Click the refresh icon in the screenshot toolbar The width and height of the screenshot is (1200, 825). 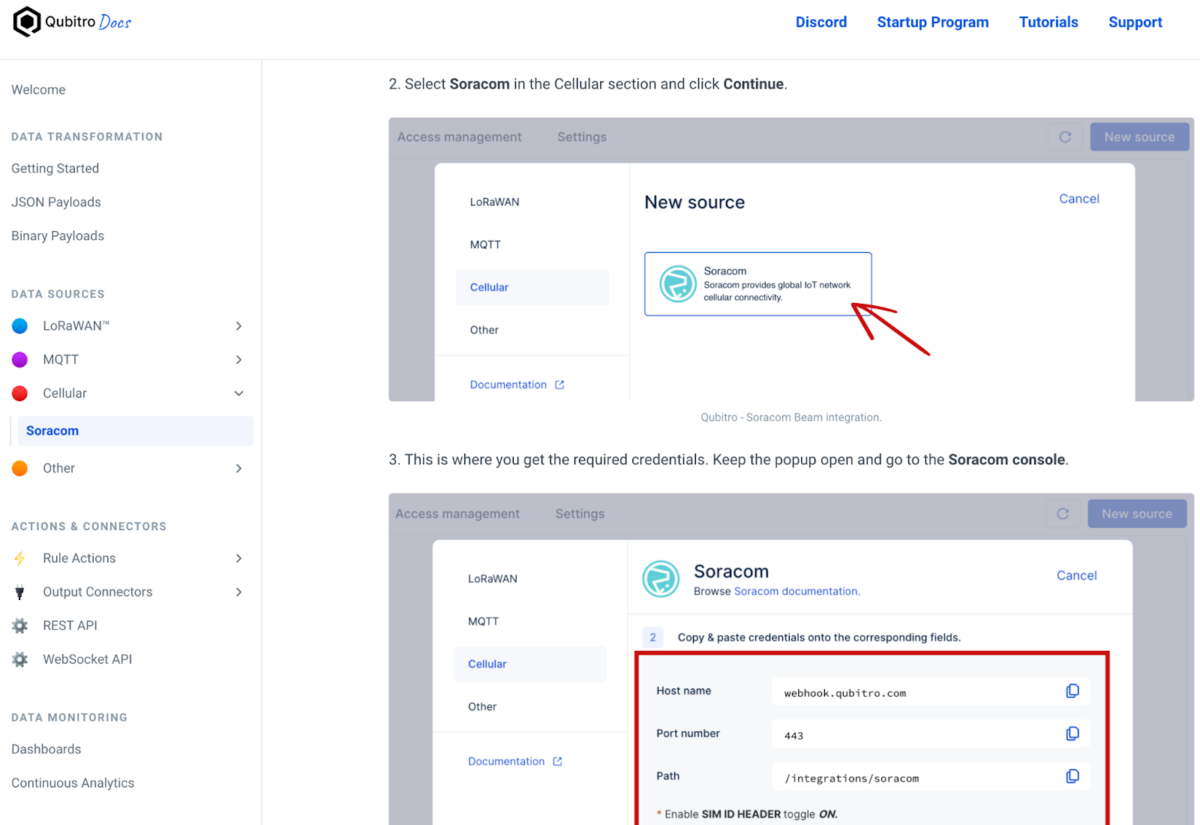1064,137
